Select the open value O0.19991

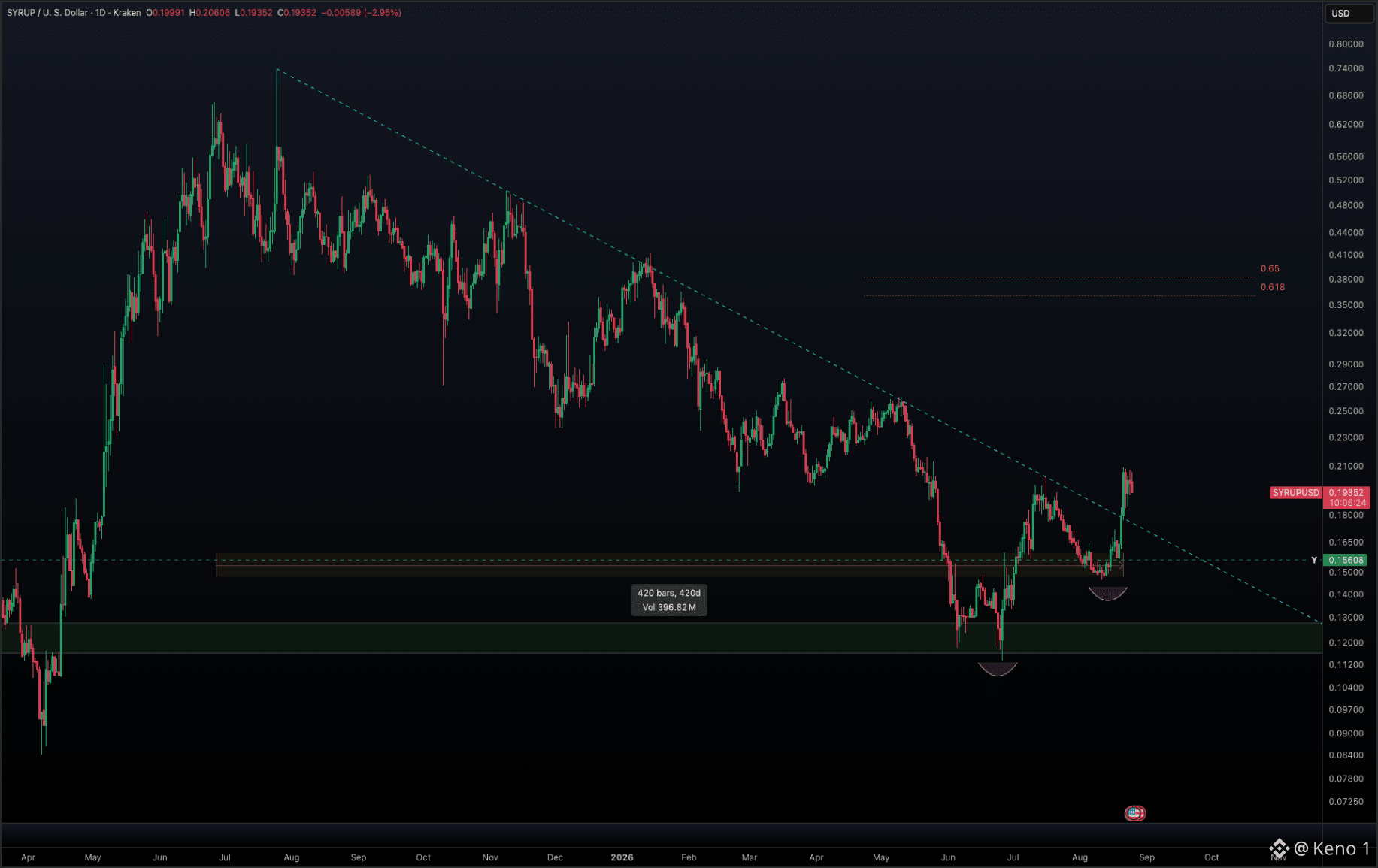tap(165, 13)
